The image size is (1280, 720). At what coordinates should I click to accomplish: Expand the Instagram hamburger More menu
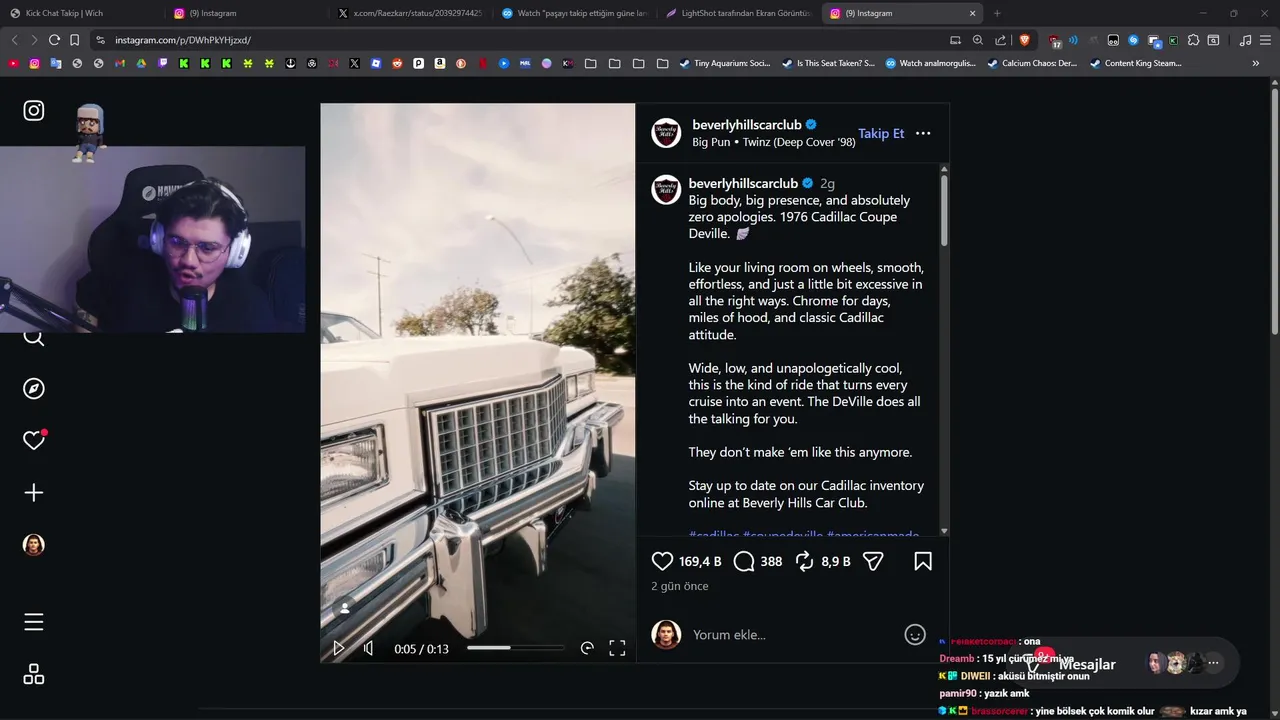pos(34,622)
